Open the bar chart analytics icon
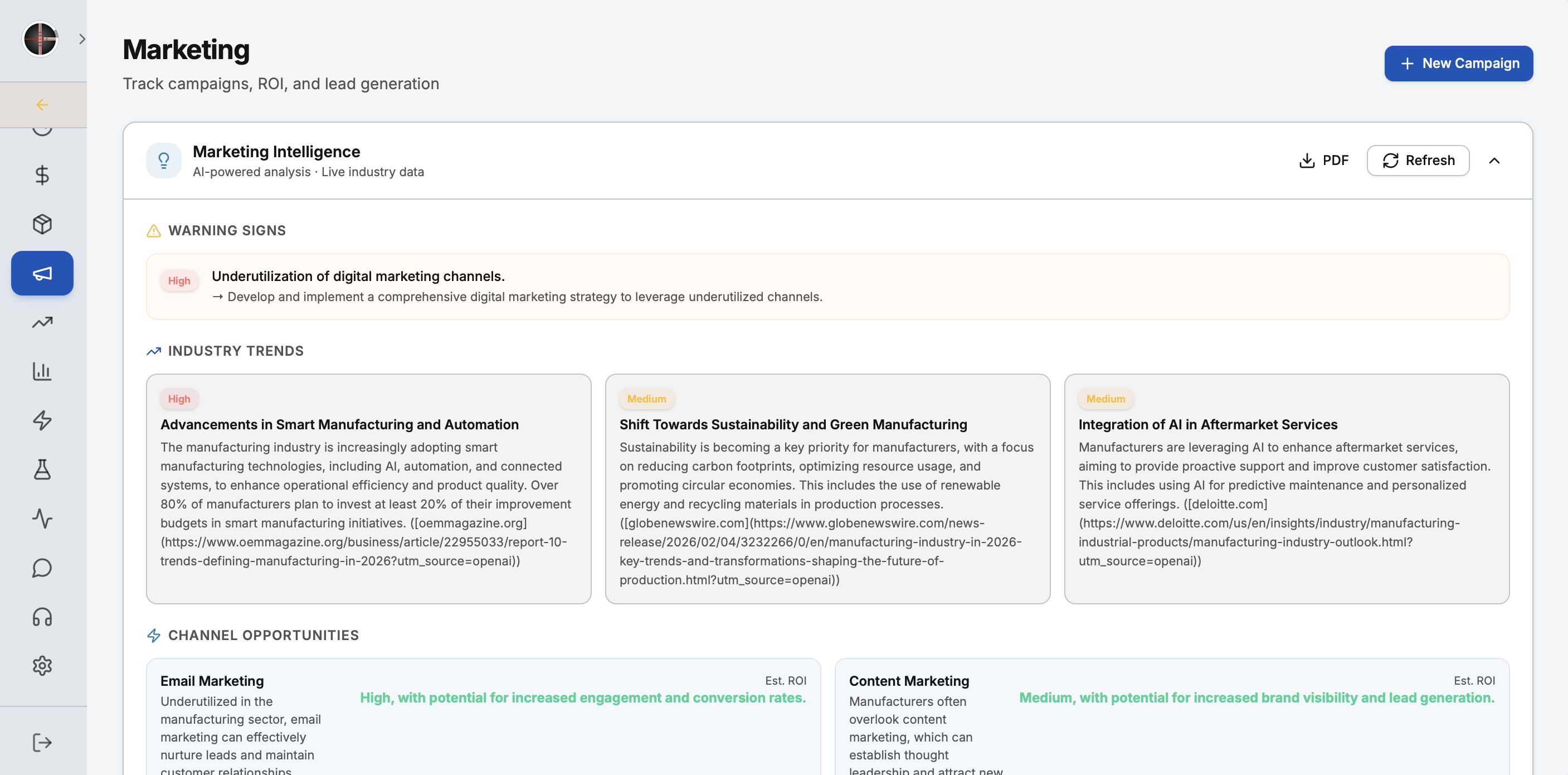Viewport: 1568px width, 775px height. tap(42, 371)
